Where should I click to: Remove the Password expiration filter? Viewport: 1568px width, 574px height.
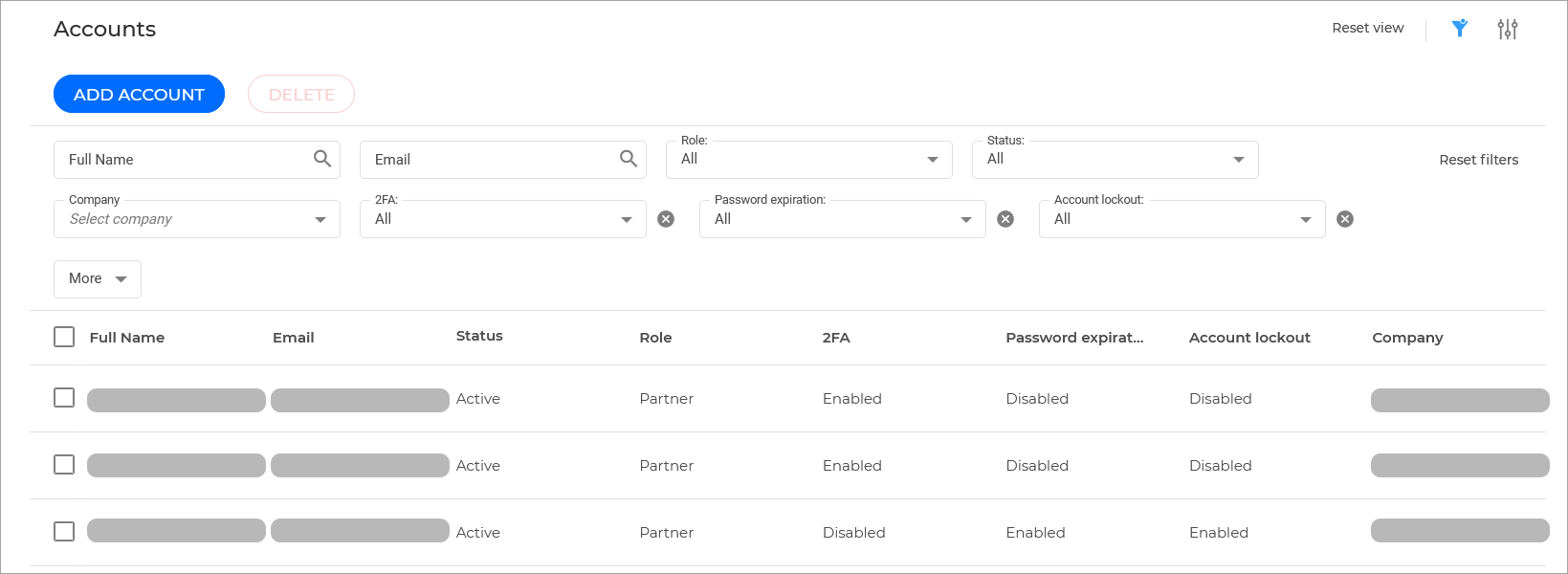(x=1005, y=219)
